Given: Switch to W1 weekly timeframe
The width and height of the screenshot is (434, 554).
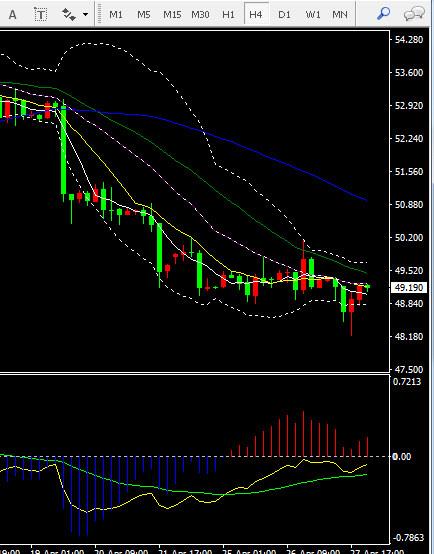Looking at the screenshot, I should 313,14.
